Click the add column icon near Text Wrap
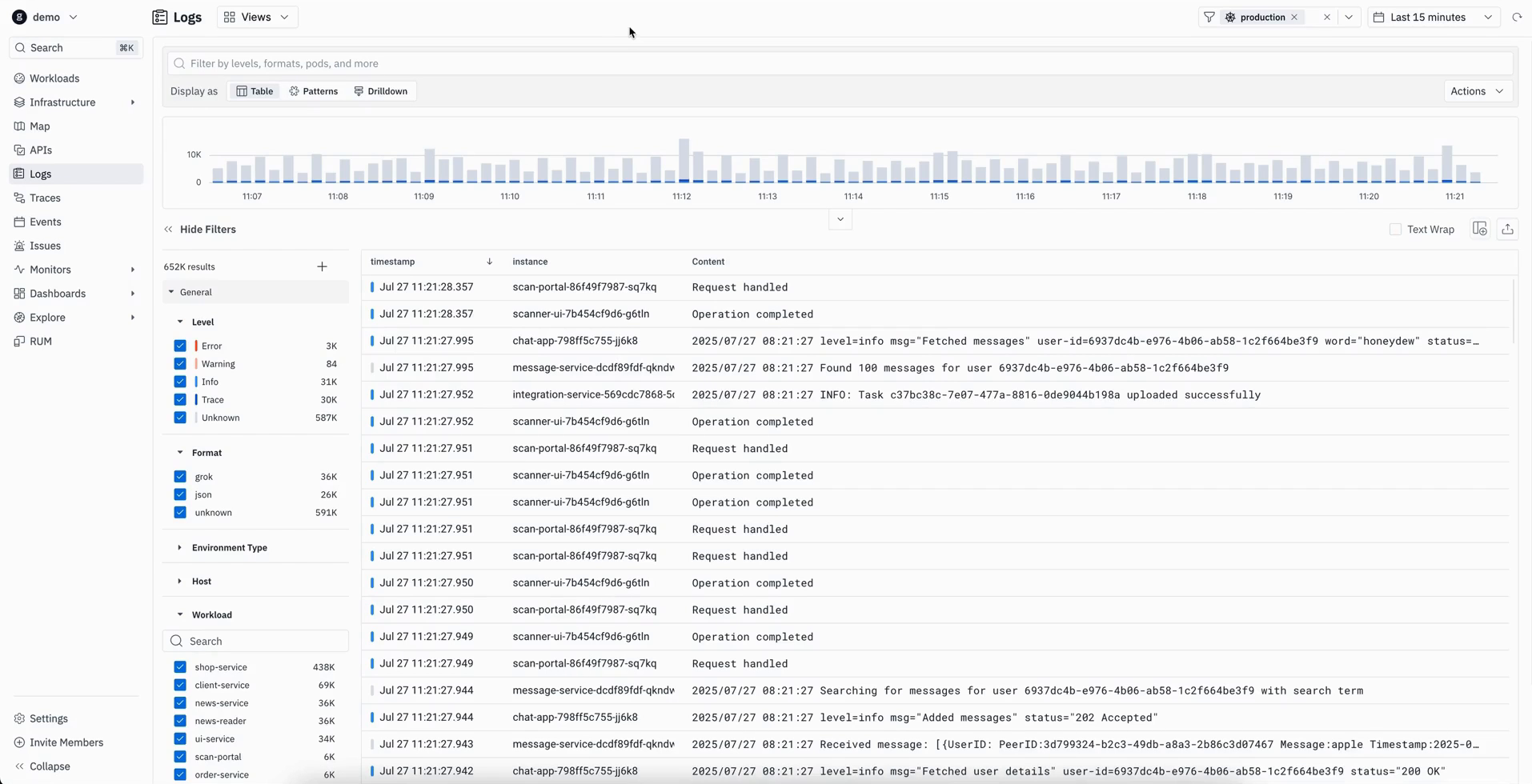The width and height of the screenshot is (1532, 784). 1479,229
